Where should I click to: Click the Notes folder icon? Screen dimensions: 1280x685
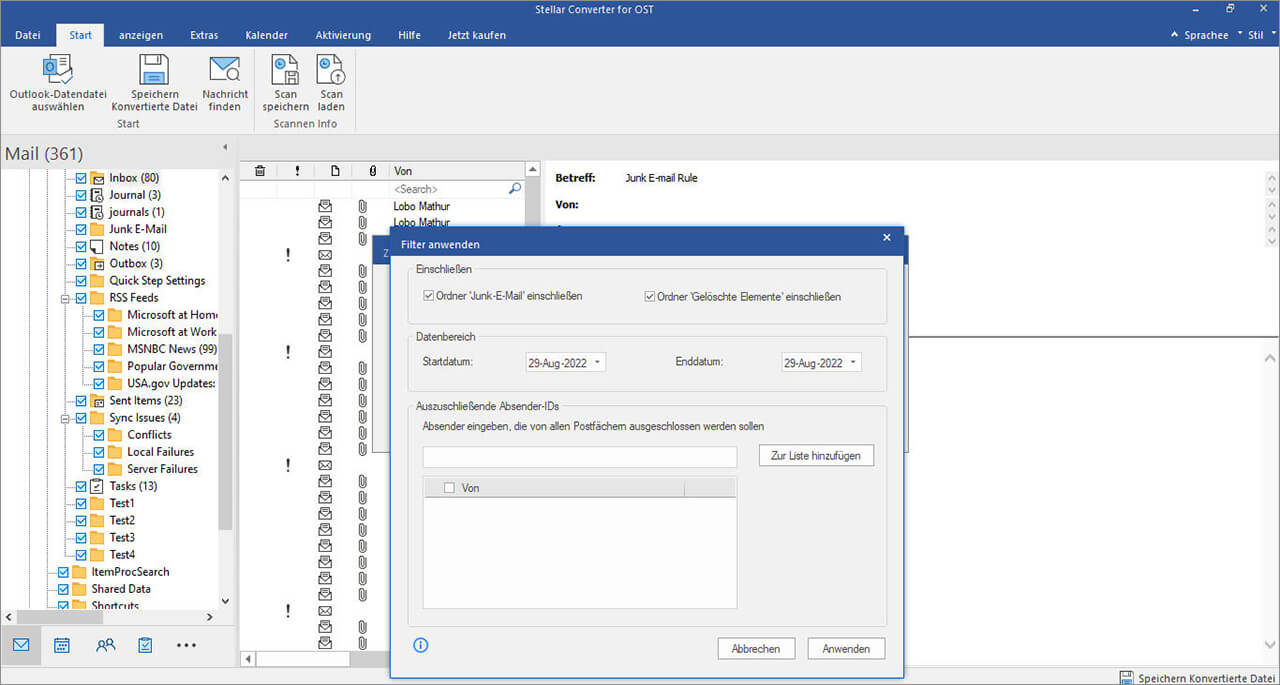[98, 246]
